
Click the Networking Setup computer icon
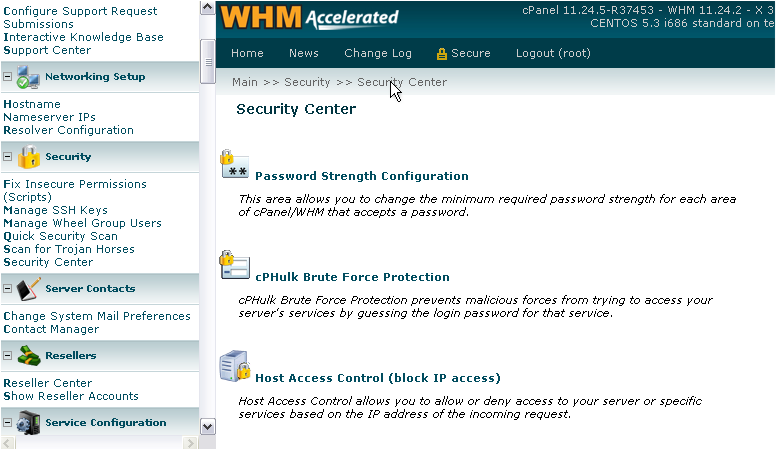[28, 77]
